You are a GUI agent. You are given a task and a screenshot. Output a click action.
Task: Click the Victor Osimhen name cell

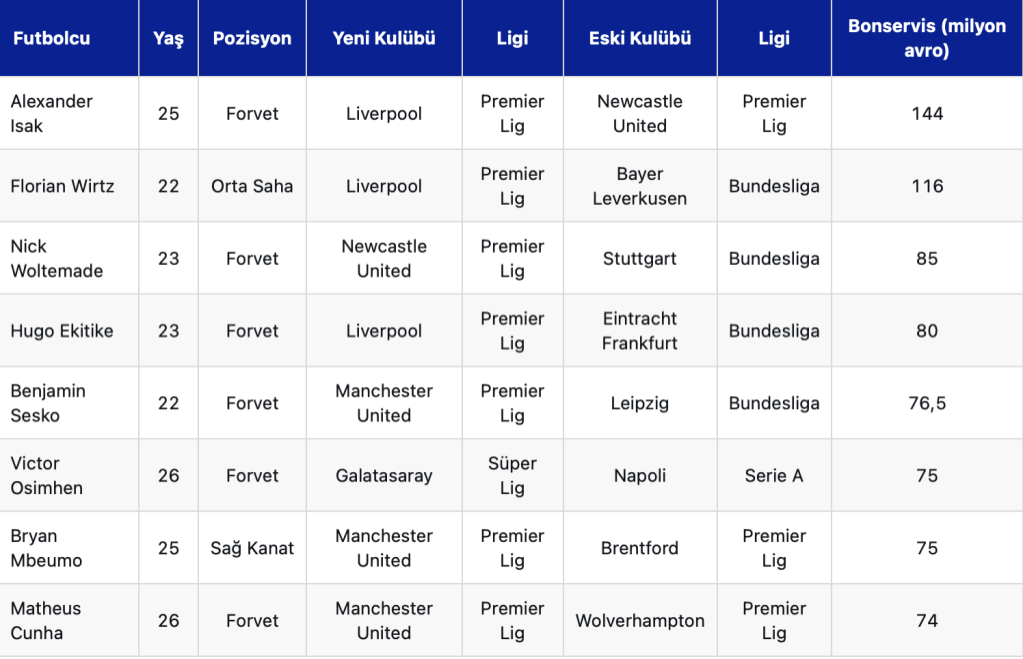(x=47, y=476)
